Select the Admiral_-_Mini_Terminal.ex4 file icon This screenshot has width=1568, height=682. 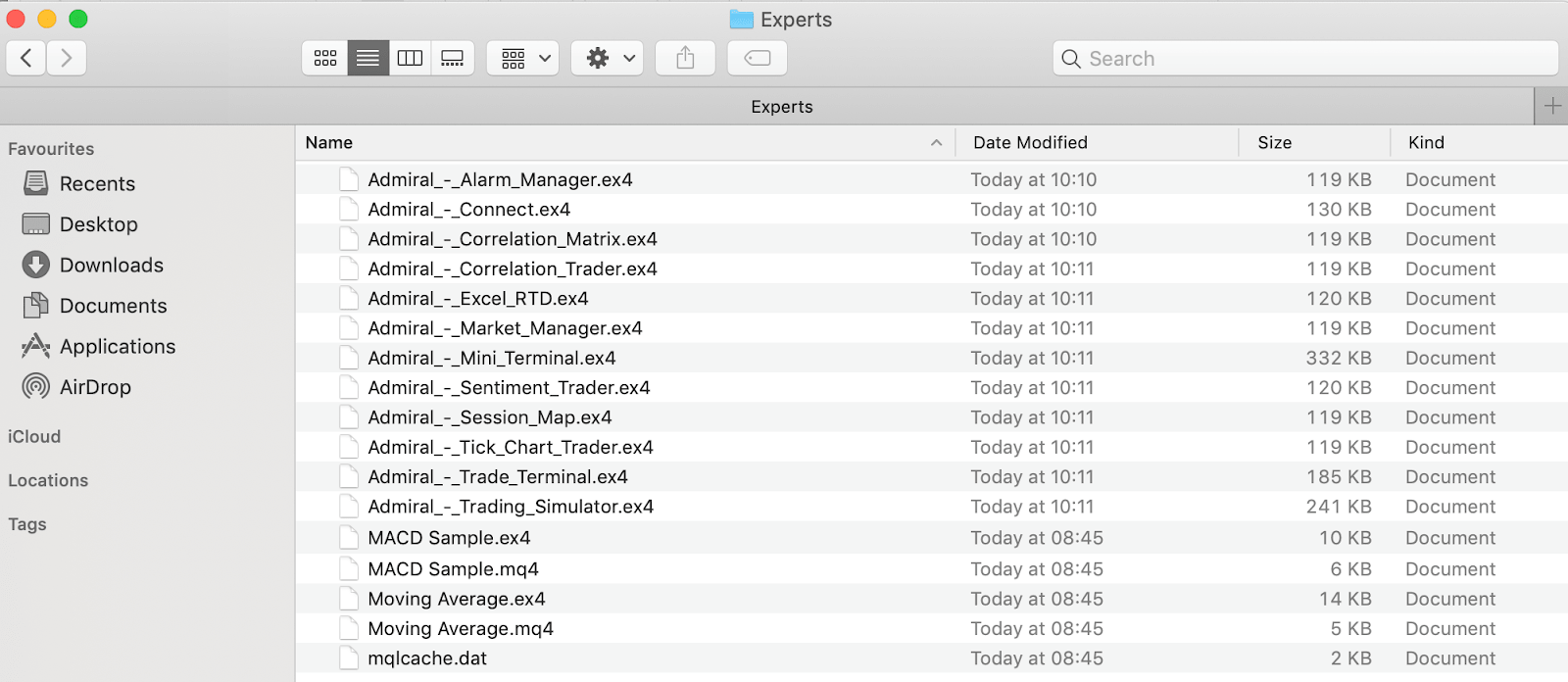(x=348, y=358)
